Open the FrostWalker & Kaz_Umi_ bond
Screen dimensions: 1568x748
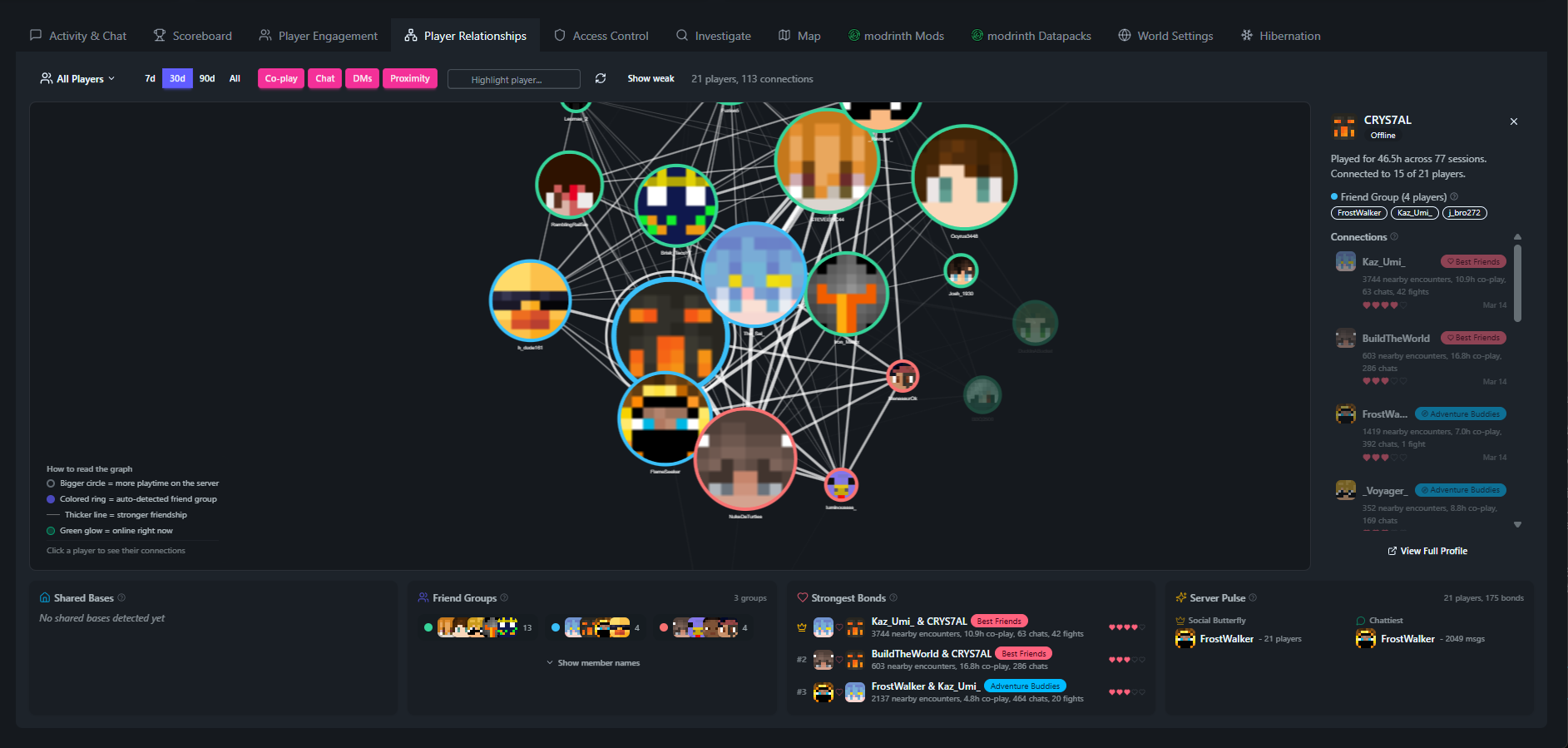970,691
